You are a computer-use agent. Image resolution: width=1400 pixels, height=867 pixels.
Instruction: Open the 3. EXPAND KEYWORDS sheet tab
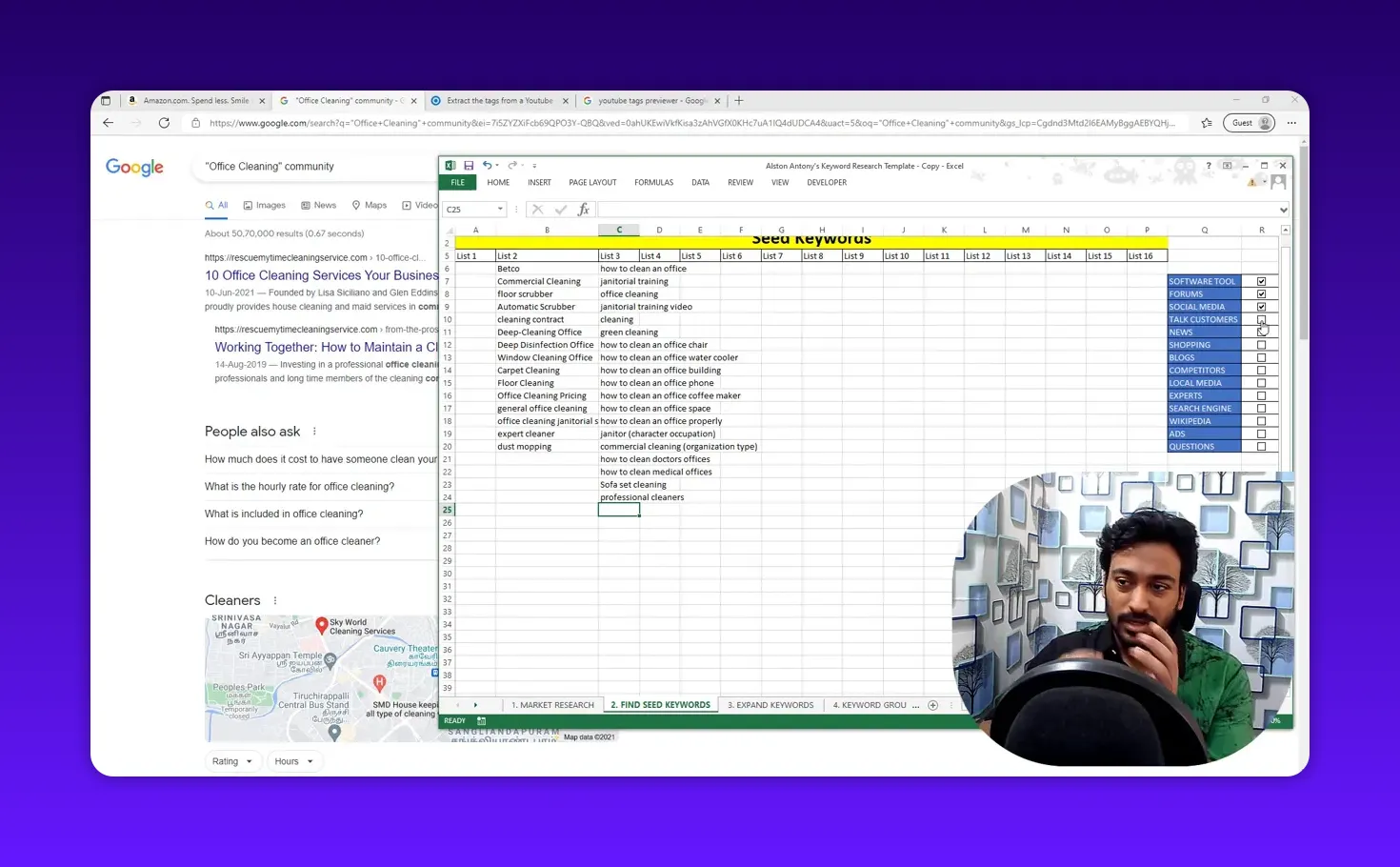770,705
